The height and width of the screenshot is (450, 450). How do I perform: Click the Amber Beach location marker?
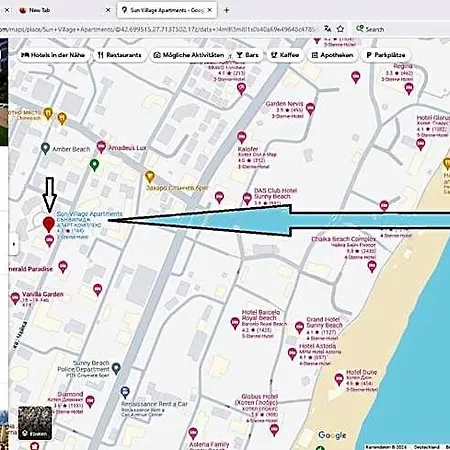click(45, 148)
